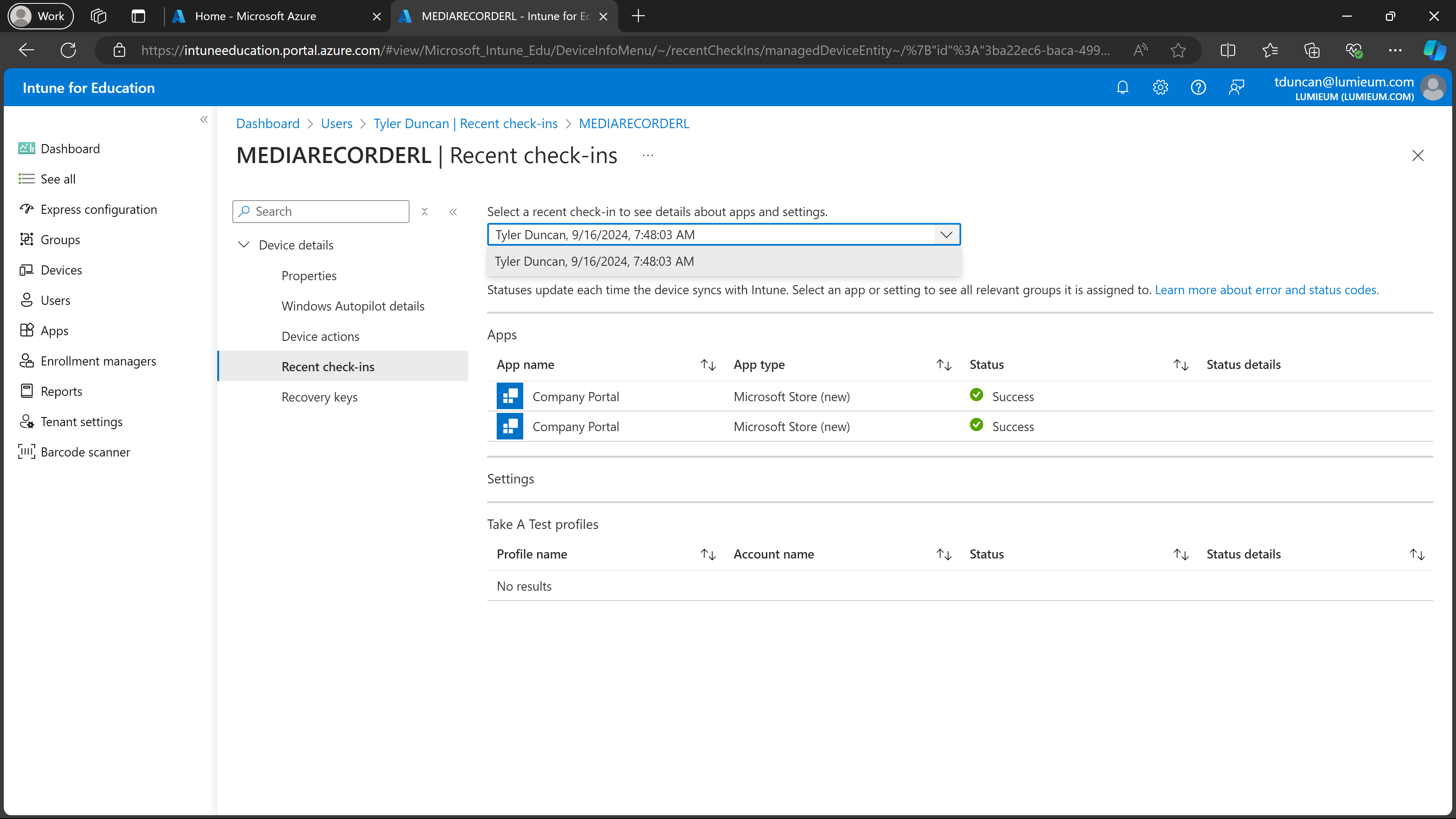
Task: Click the Users breadcrumb link
Action: [336, 124]
